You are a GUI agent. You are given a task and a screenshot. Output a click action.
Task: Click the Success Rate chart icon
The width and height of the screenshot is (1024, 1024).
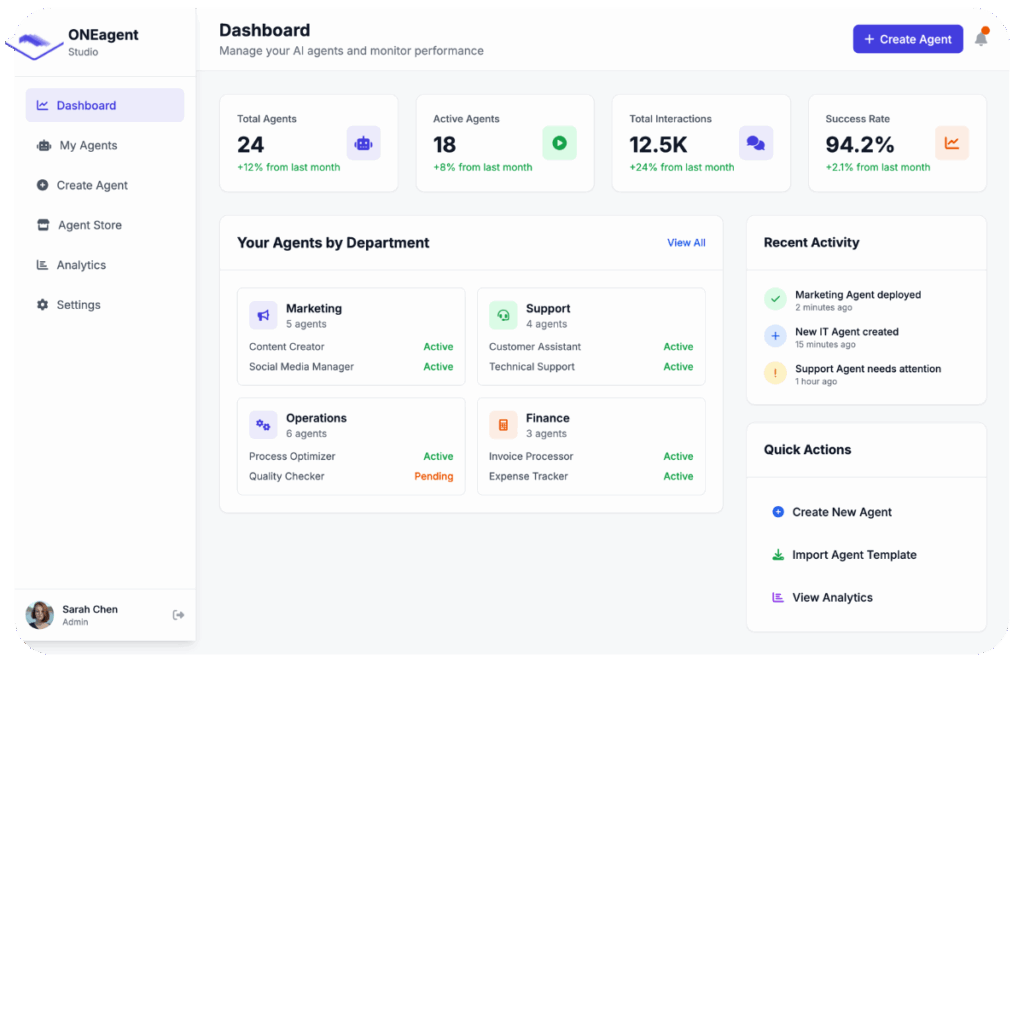pyautogui.click(x=951, y=143)
